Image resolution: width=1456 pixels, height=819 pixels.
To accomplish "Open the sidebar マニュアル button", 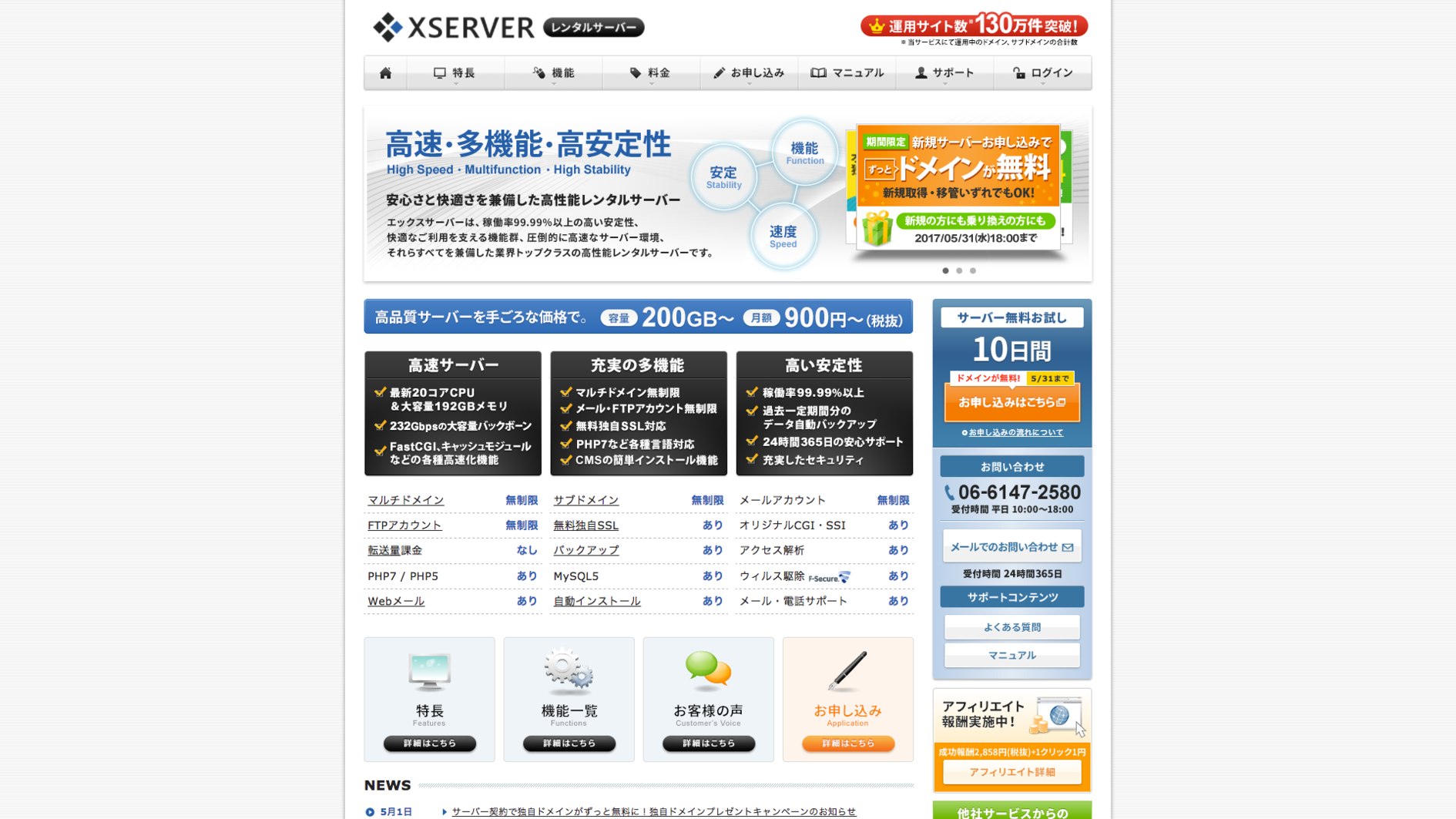I will pos(1011,656).
